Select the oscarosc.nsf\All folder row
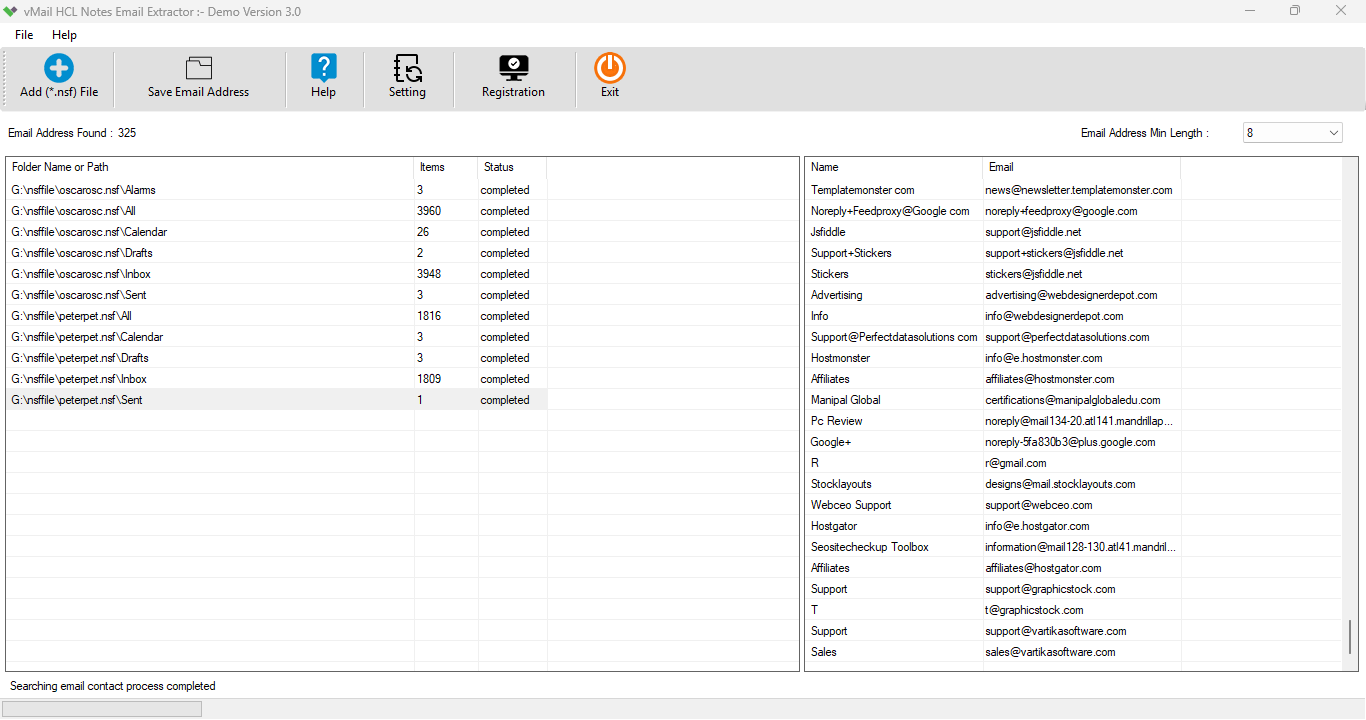This screenshot has height=720, width=1366. pyautogui.click(x=277, y=211)
